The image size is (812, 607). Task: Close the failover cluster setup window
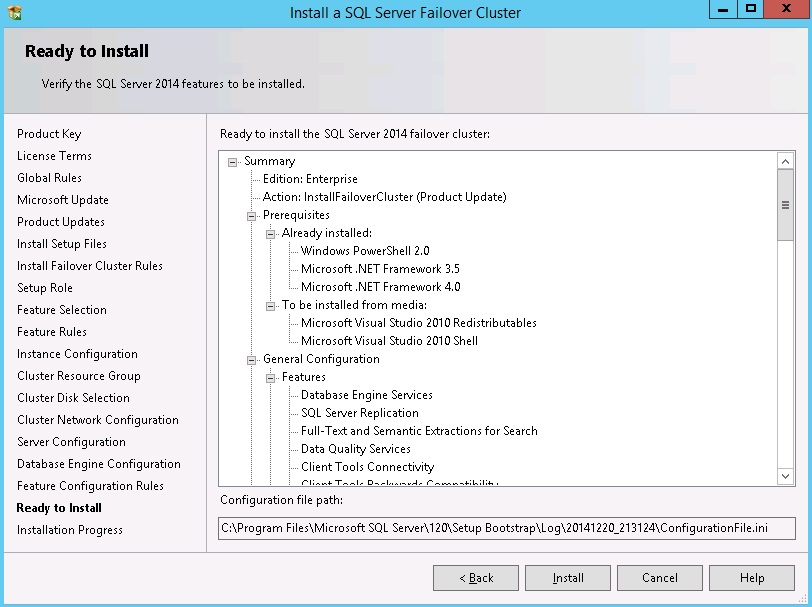pyautogui.click(x=786, y=9)
